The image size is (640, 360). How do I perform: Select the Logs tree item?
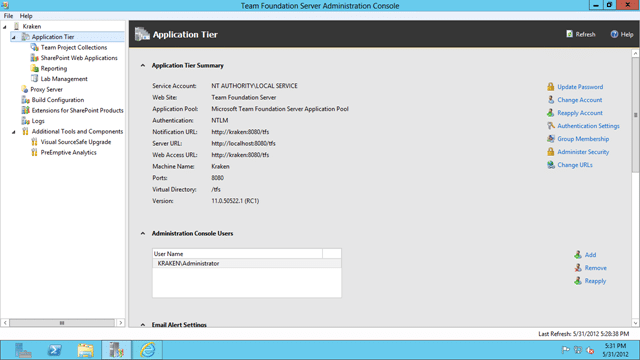click(x=38, y=121)
